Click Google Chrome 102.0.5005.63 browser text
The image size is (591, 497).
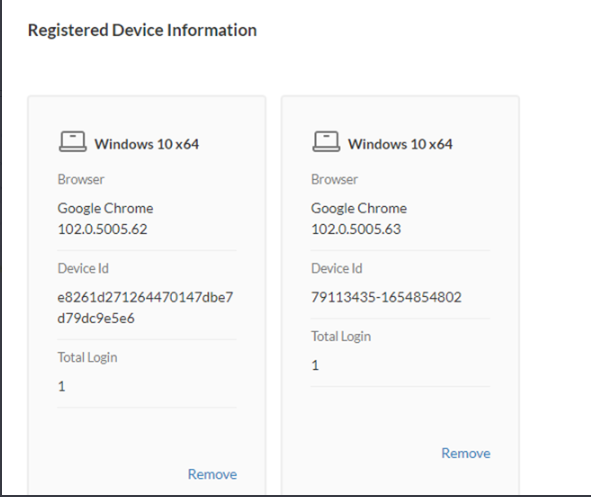tap(359, 219)
